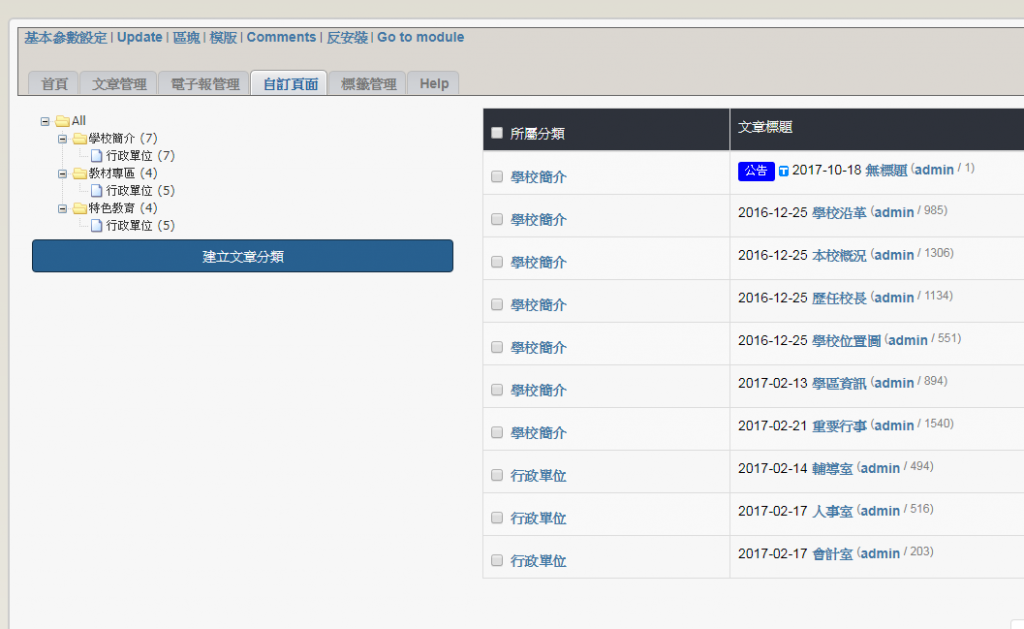Click the folder icon beside 教材專區 (4)

click(80, 174)
